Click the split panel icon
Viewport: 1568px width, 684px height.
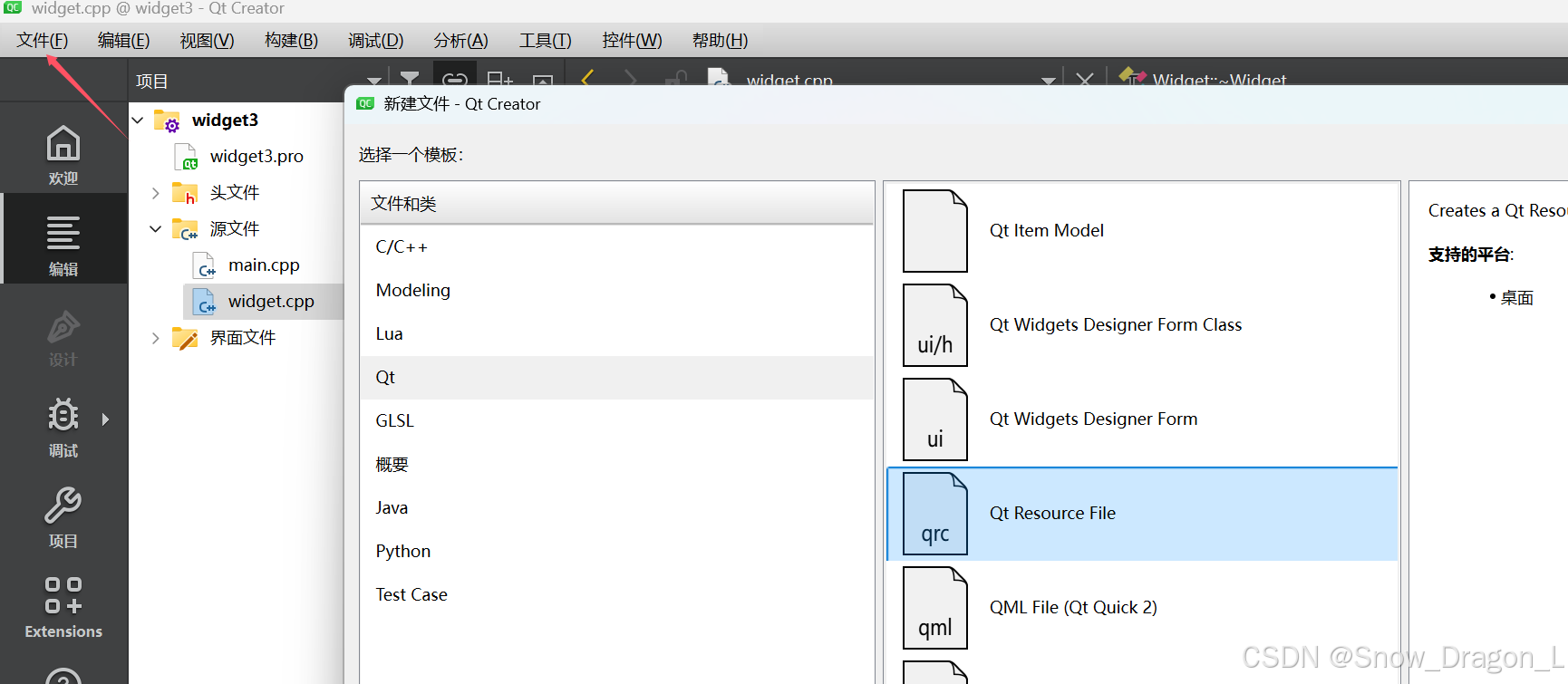point(499,80)
